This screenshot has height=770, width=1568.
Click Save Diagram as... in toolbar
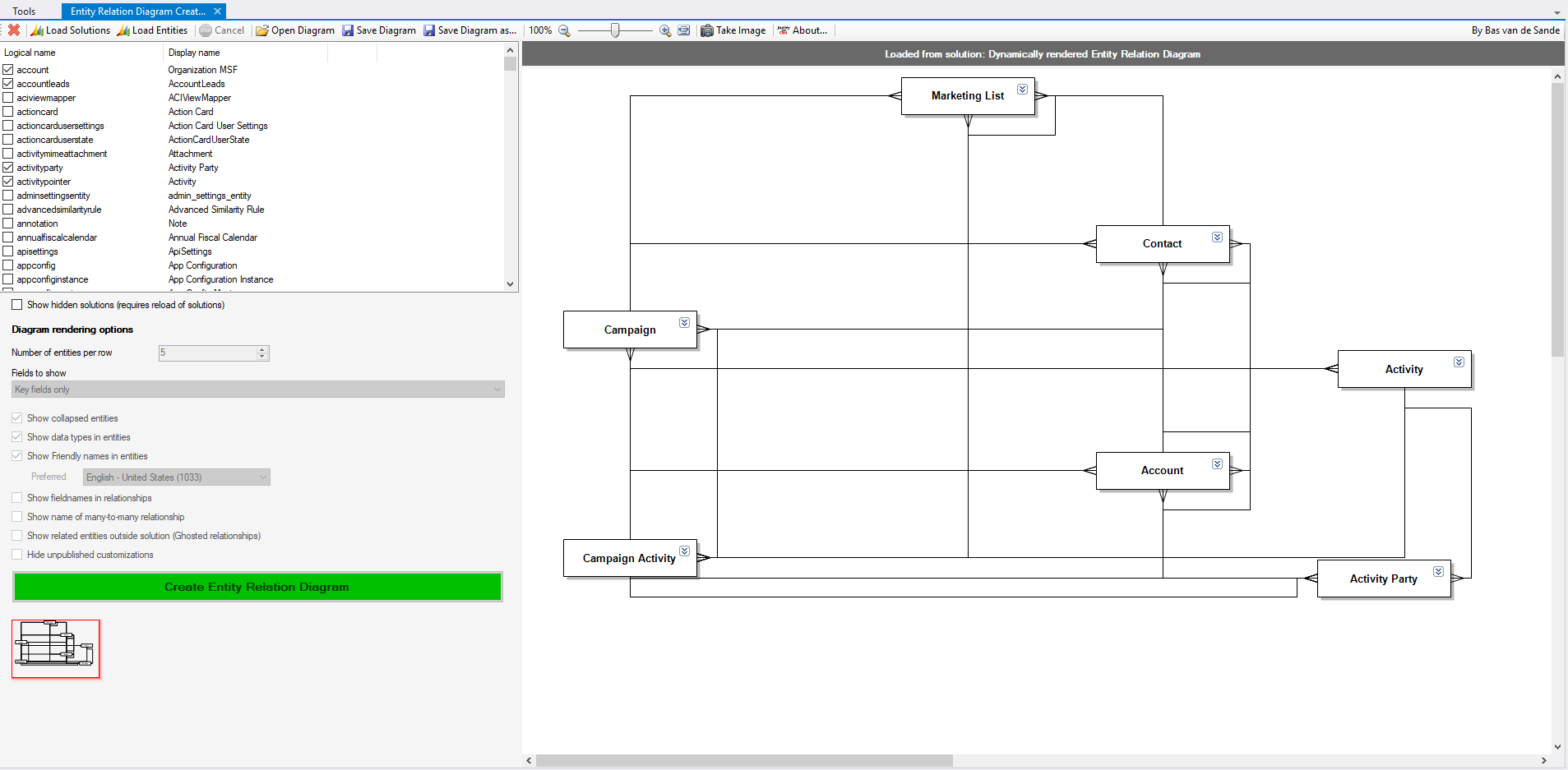click(469, 30)
